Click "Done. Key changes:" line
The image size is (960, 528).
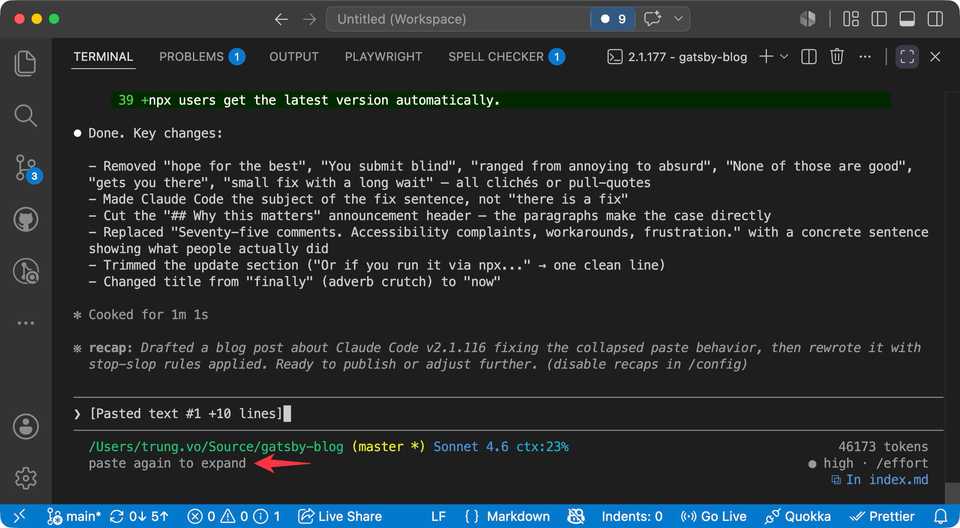point(155,133)
